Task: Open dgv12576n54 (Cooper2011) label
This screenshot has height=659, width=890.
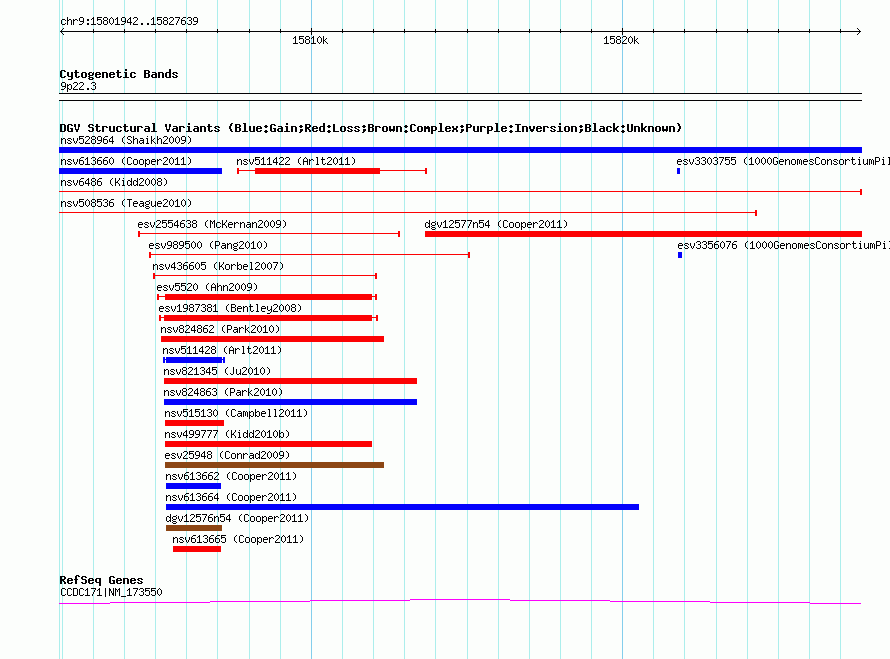Action: click(x=237, y=518)
